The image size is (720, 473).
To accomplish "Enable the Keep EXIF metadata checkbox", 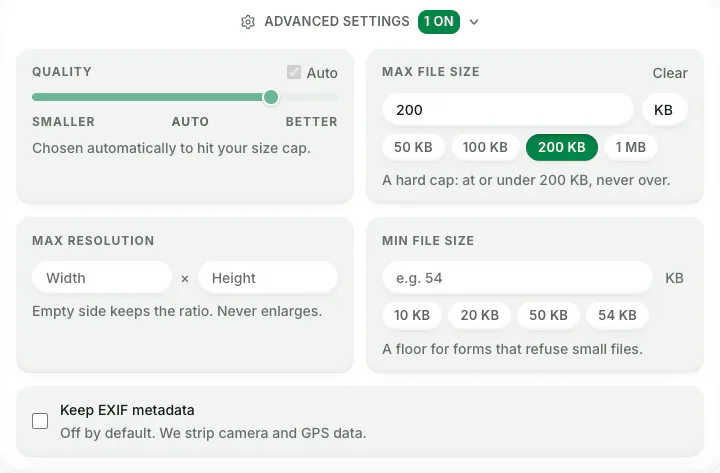I will (40, 421).
